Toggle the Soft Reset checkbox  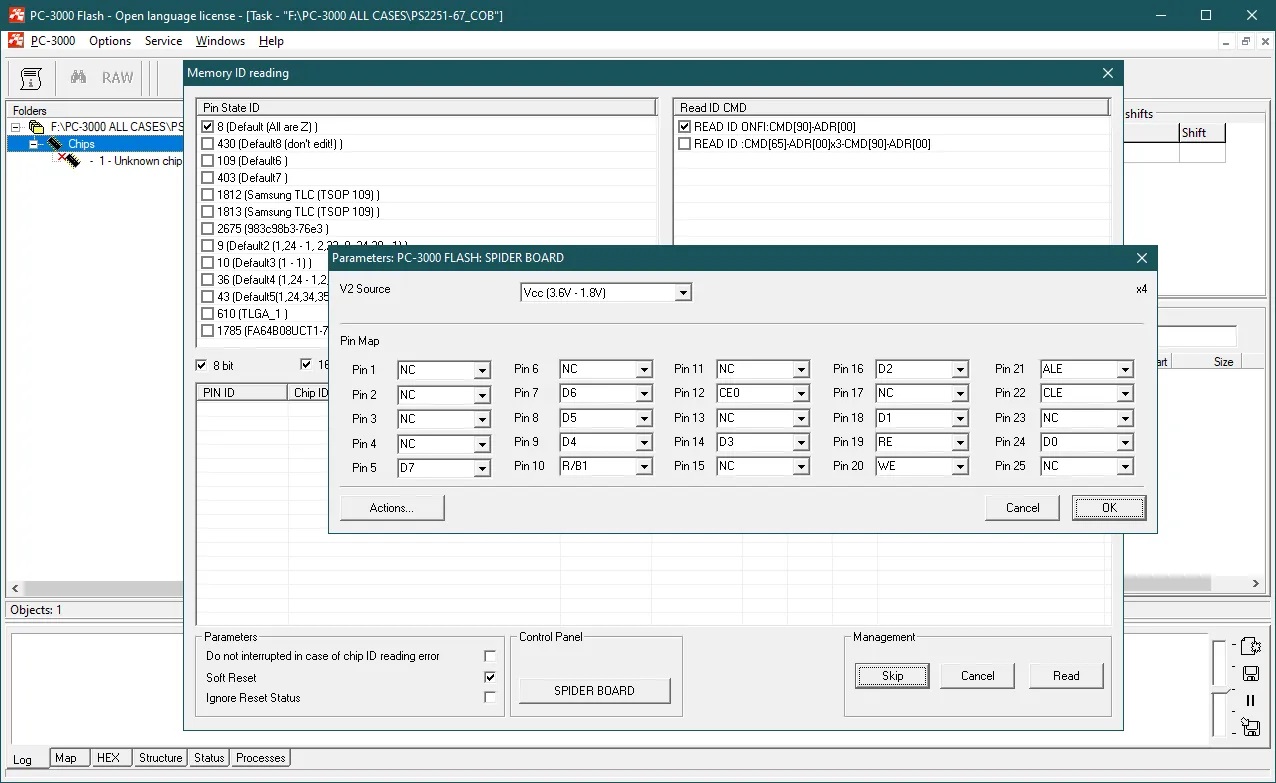(489, 677)
